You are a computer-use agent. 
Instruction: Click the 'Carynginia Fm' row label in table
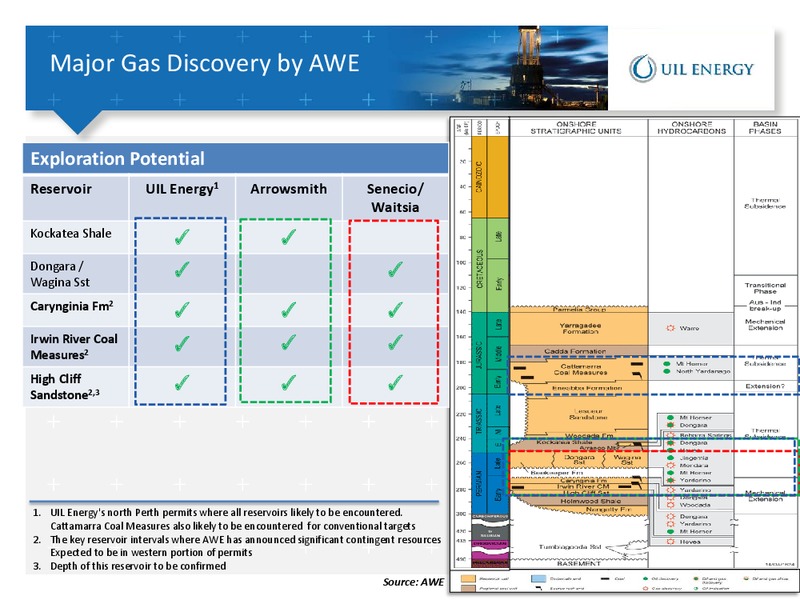[71, 306]
